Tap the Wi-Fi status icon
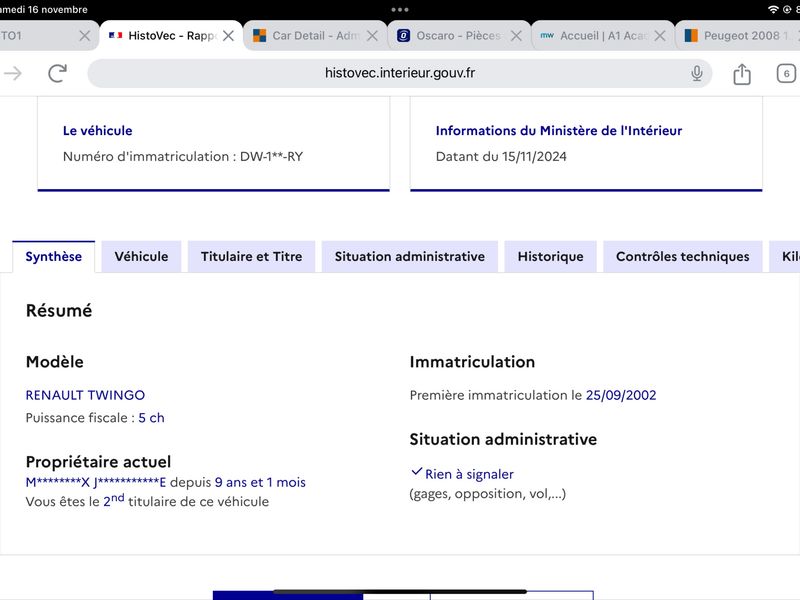800x600 pixels. 773,10
